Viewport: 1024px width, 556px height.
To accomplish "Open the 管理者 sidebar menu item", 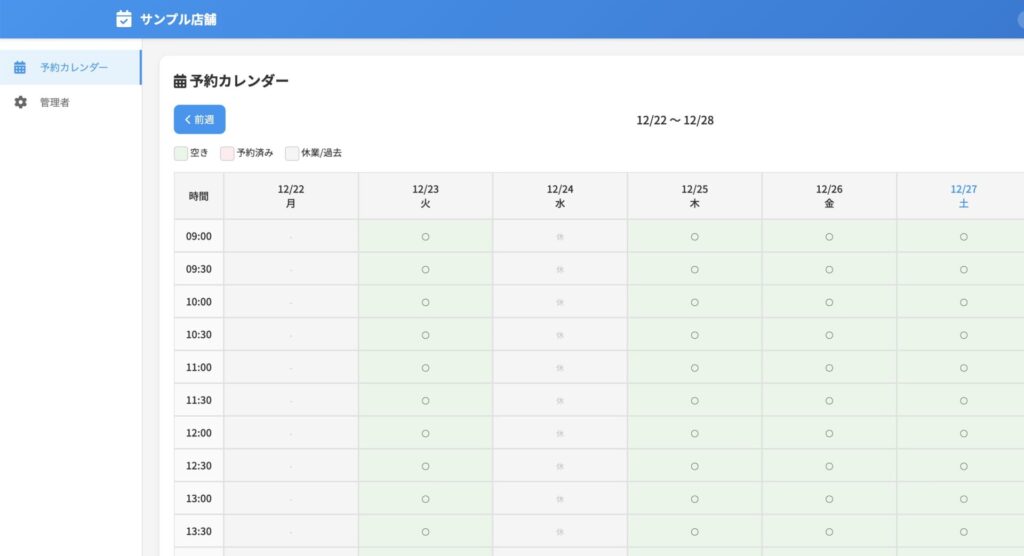I will 54,102.
